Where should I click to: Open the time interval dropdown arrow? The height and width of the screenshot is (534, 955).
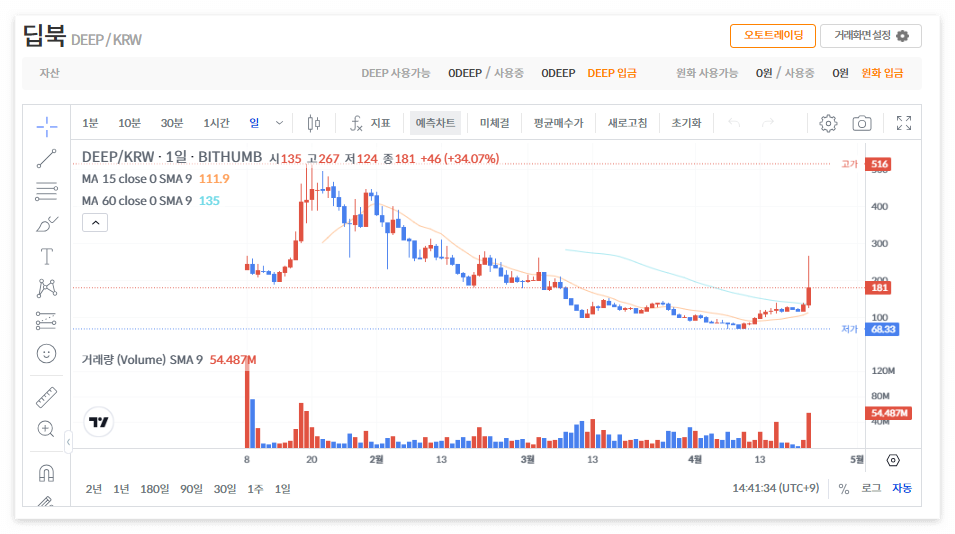[x=280, y=123]
